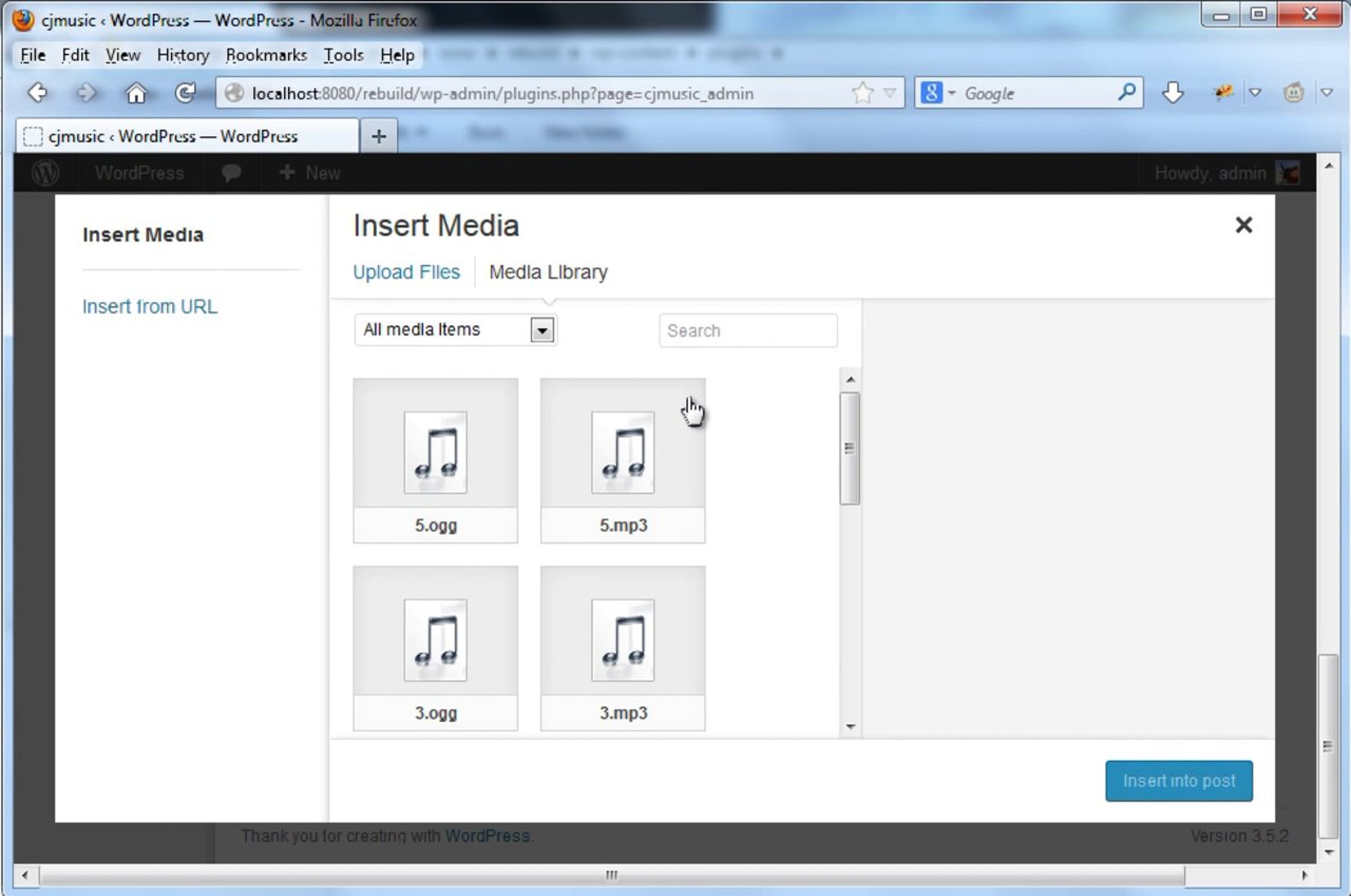
Task: Open the Insert from URL link
Action: 150,307
